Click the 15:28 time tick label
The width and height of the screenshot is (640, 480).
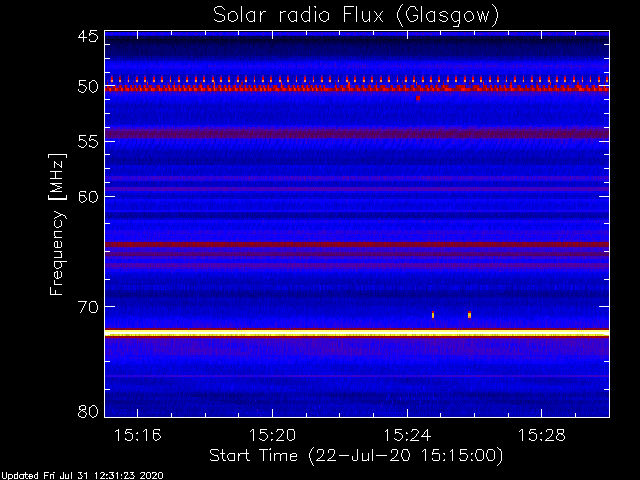coord(542,436)
